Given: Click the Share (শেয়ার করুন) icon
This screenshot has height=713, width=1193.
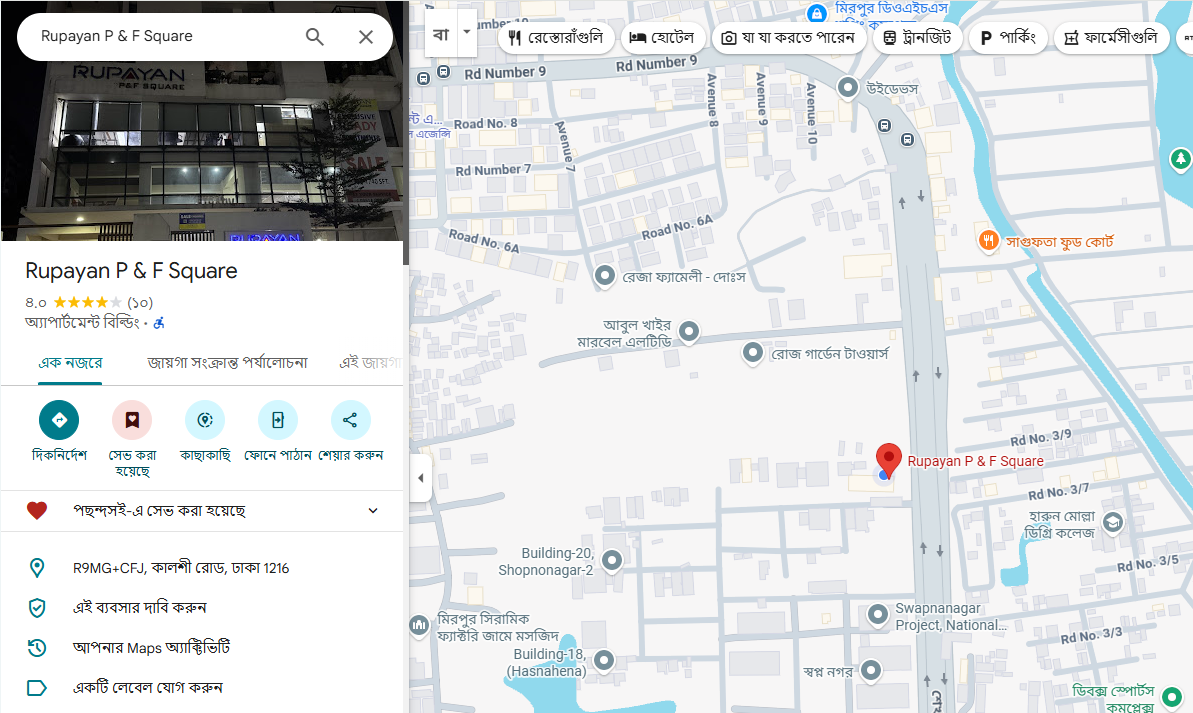Looking at the screenshot, I should 350,420.
